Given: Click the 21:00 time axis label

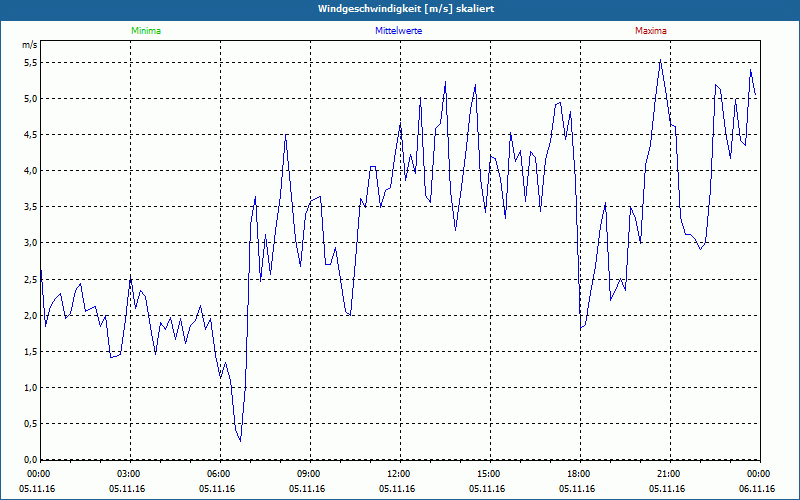Looking at the screenshot, I should (x=670, y=474).
